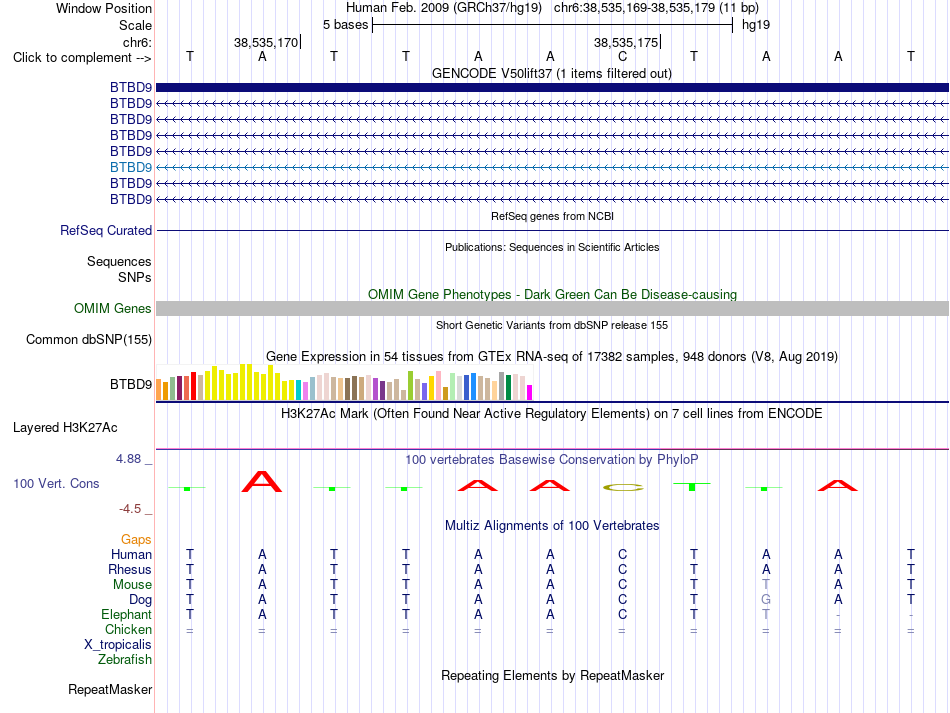The width and height of the screenshot is (950, 713).
Task: Click the Layered H3K27Ac track label
Action: 65,428
